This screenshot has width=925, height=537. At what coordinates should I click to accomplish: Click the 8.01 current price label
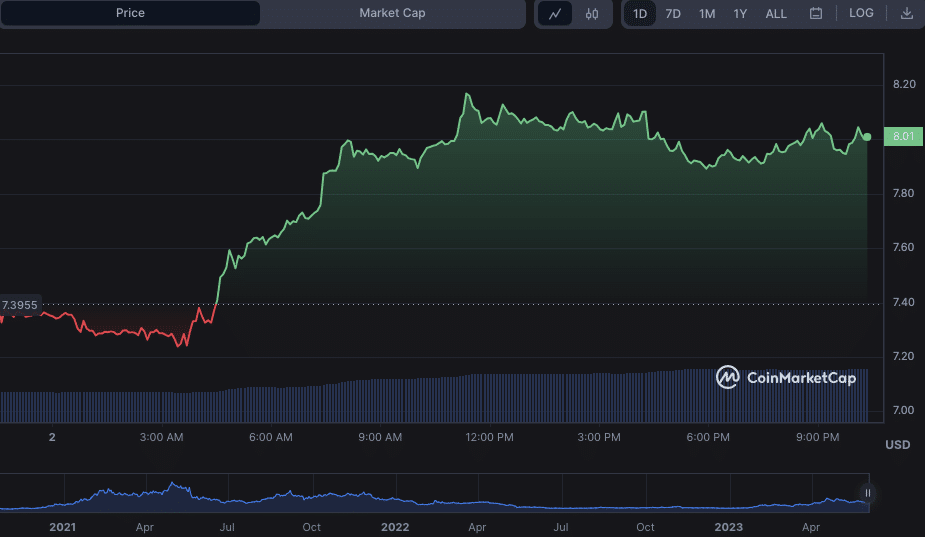(x=903, y=137)
